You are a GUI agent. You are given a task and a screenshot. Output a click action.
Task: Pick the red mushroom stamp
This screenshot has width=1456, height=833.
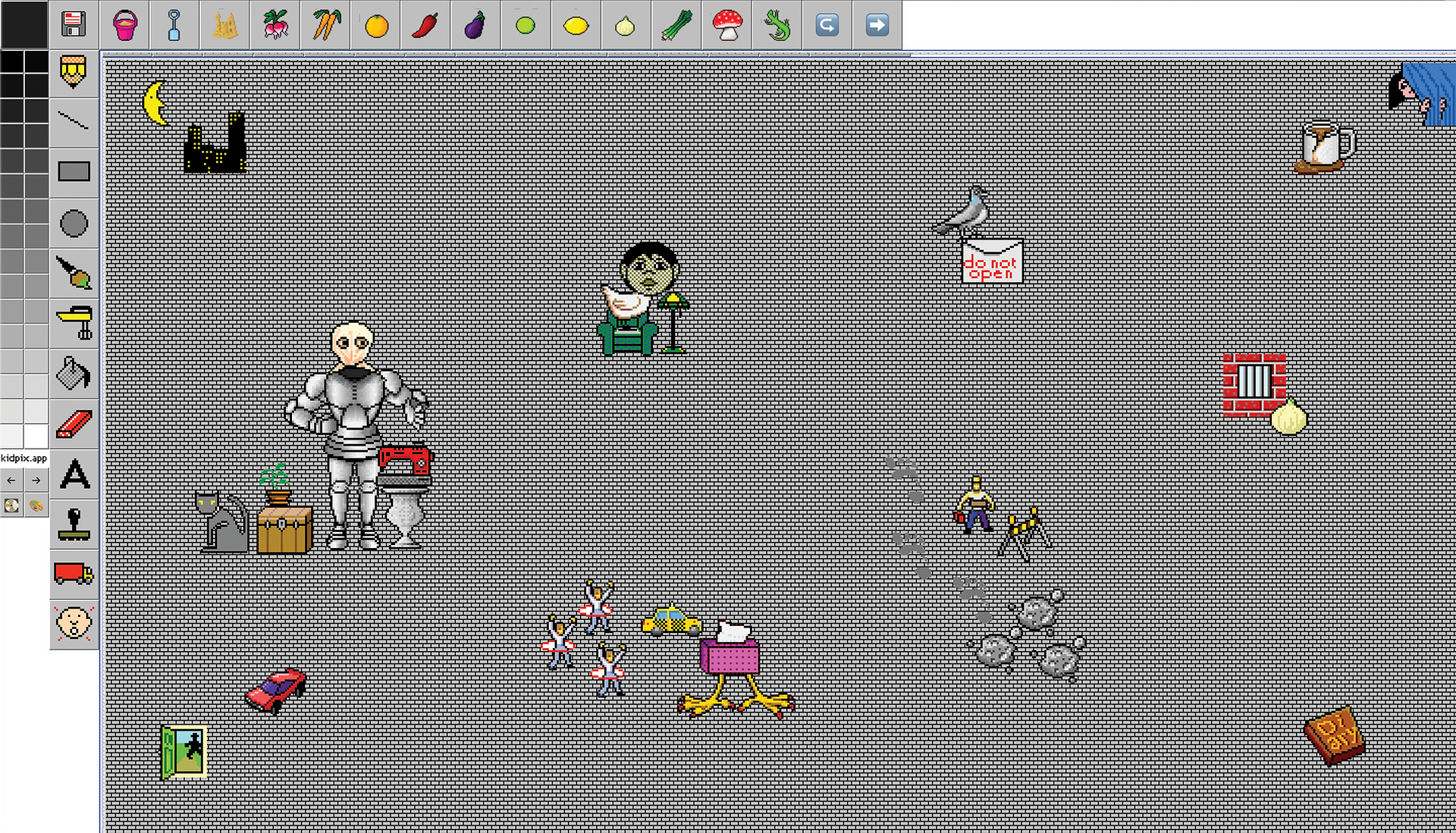coord(726,25)
